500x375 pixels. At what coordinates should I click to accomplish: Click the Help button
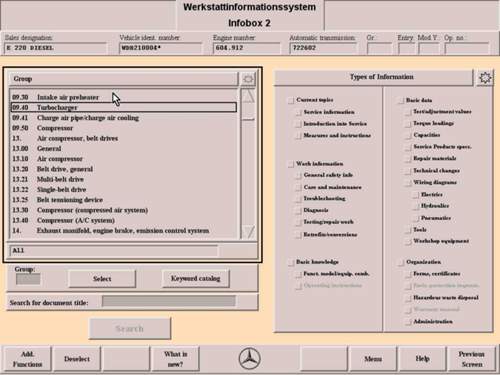click(422, 359)
